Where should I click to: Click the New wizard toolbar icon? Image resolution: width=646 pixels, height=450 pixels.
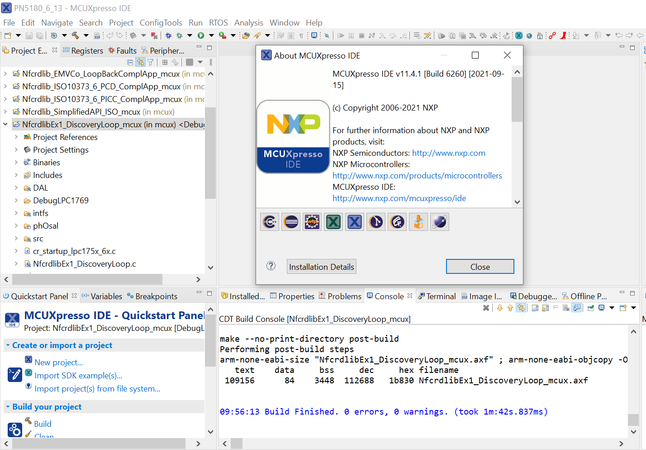[8, 35]
